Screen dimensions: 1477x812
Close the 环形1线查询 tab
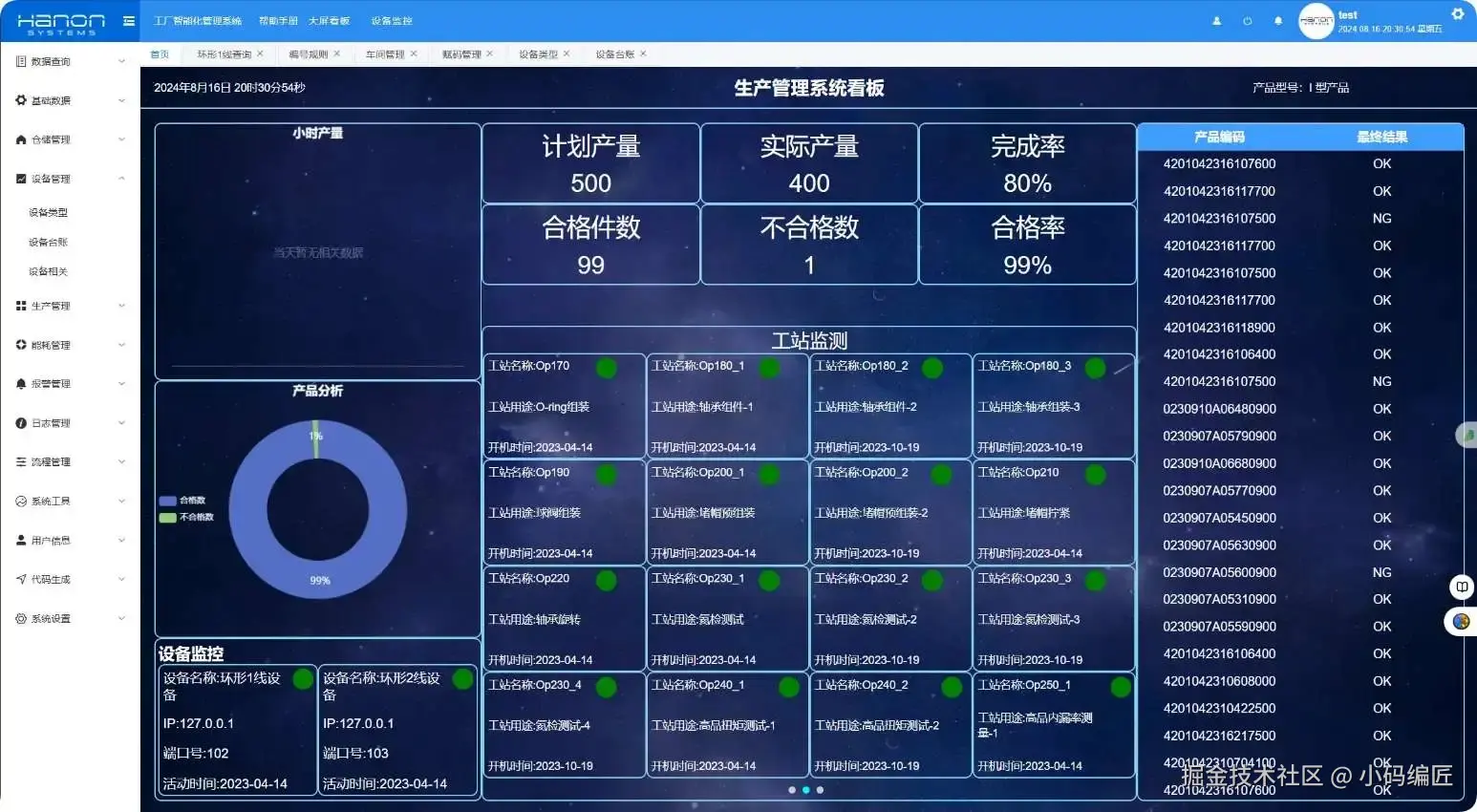pyautogui.click(x=260, y=53)
